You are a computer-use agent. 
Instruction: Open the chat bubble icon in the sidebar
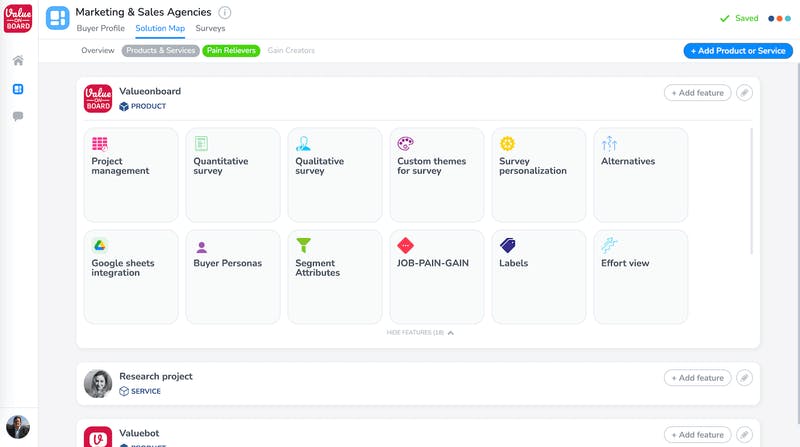18,117
